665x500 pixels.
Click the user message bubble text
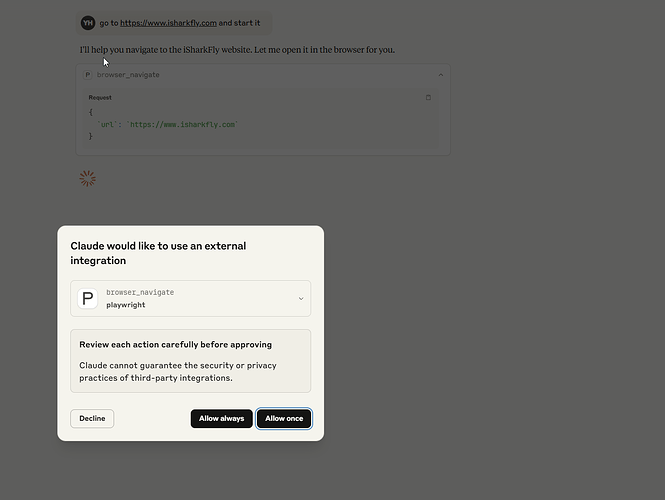click(180, 23)
